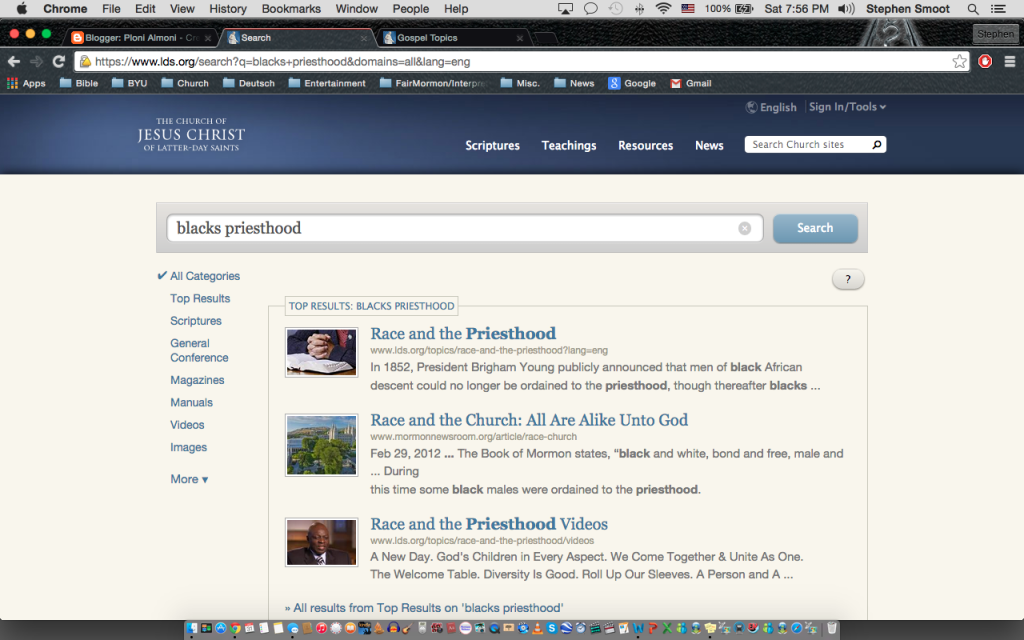Launch the App Store from the dock
The height and width of the screenshot is (640, 1024).
pyautogui.click(x=221, y=628)
